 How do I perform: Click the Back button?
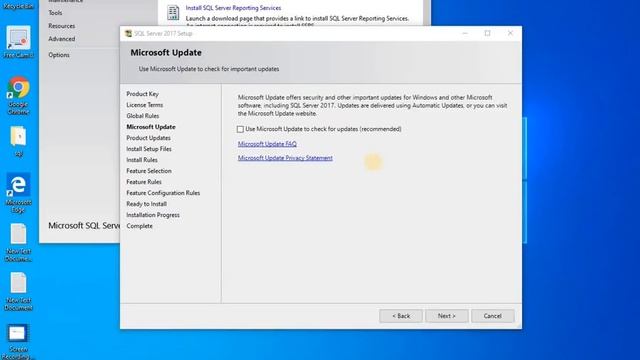click(x=401, y=316)
